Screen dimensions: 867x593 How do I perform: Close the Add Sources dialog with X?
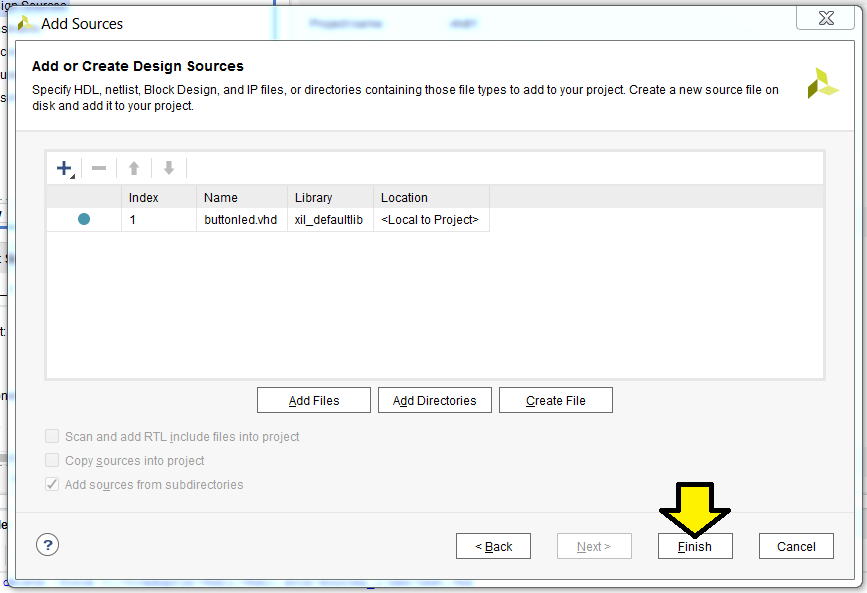(x=826, y=18)
